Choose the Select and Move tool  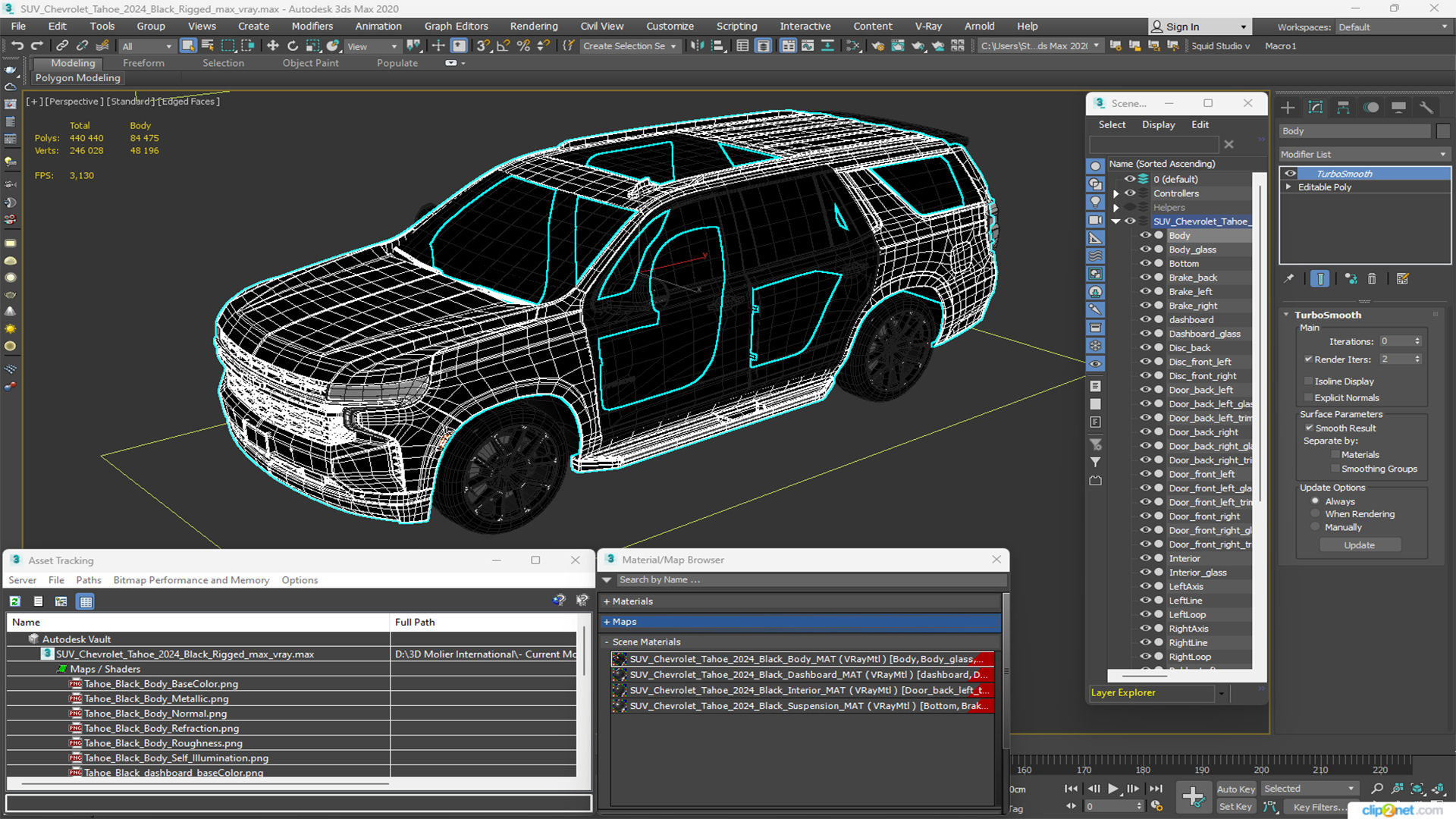[273, 46]
